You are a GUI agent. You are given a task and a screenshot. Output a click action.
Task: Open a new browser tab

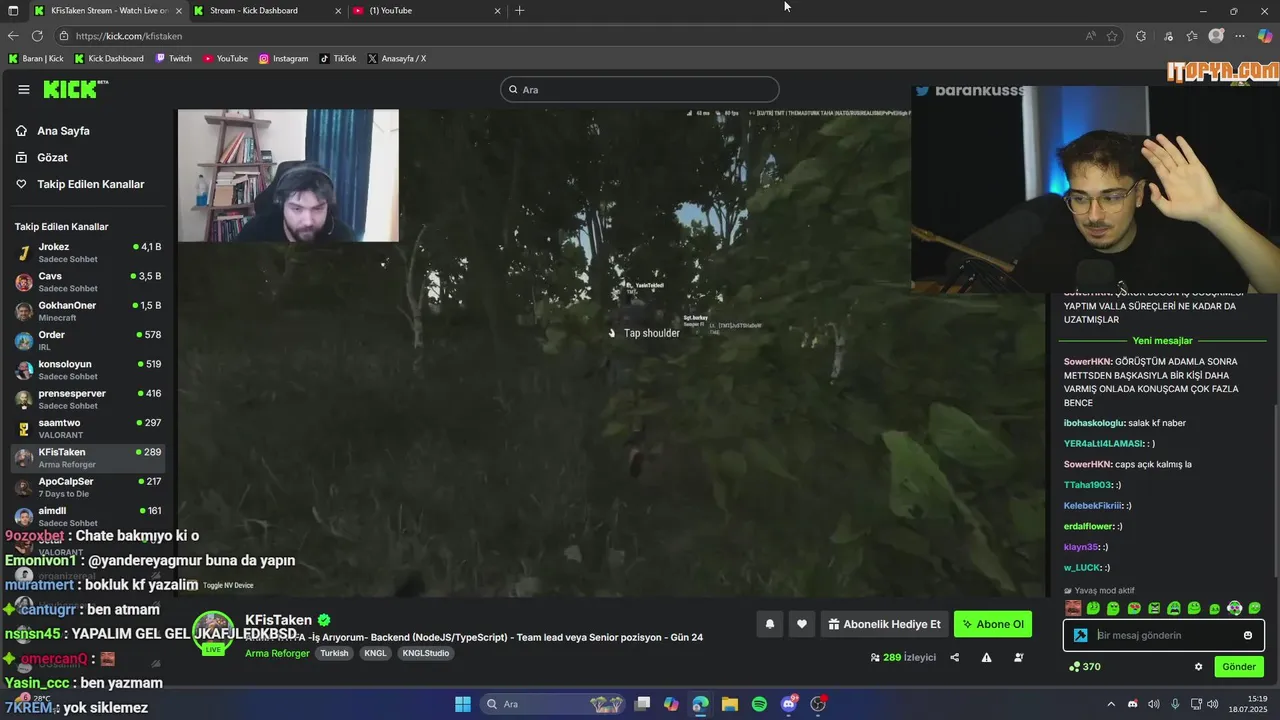coord(519,11)
